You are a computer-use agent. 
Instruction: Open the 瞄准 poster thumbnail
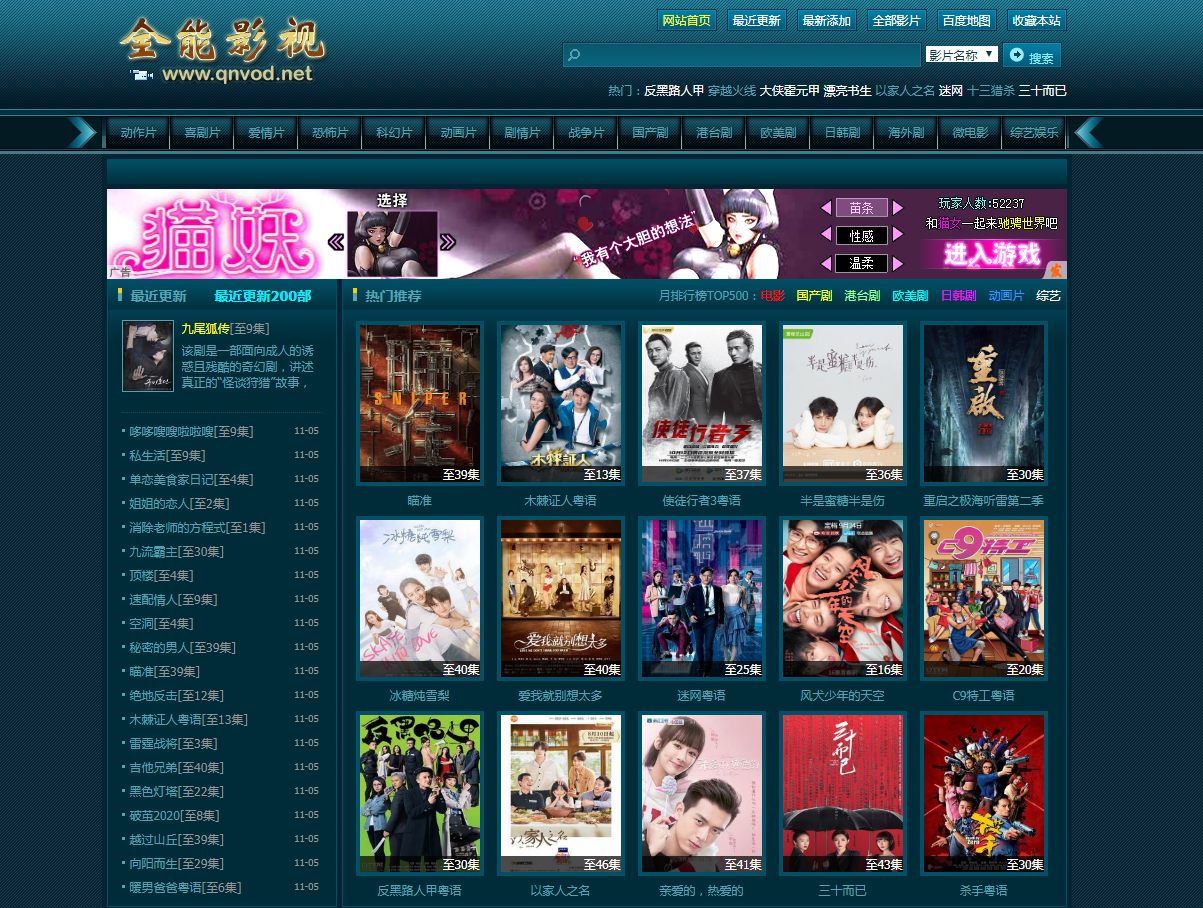(x=420, y=404)
